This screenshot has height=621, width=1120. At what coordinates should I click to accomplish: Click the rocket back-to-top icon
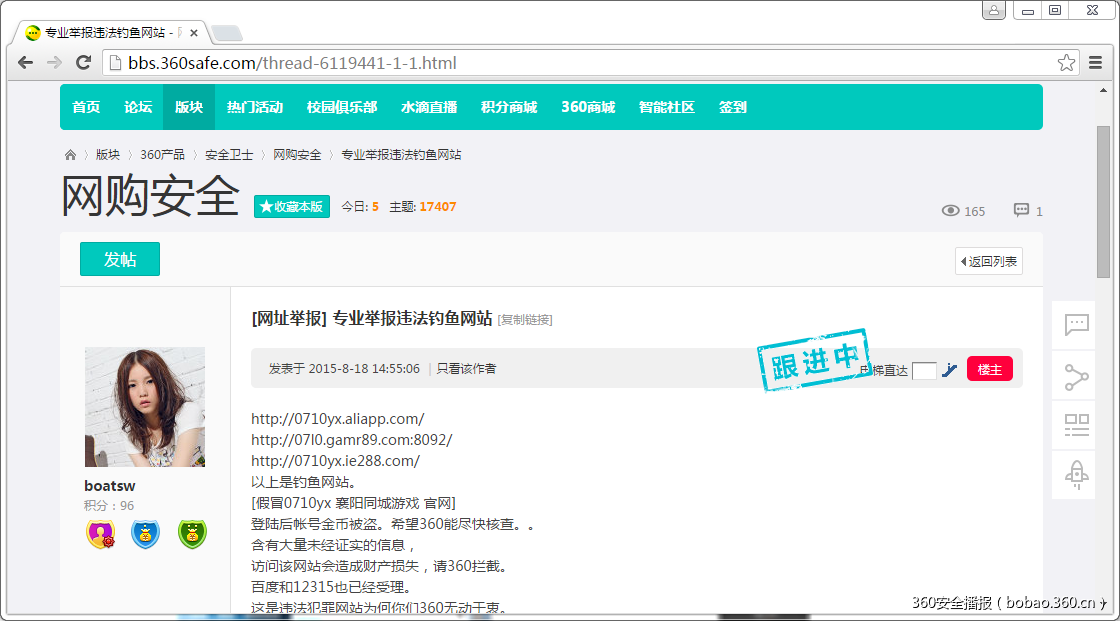point(1075,476)
